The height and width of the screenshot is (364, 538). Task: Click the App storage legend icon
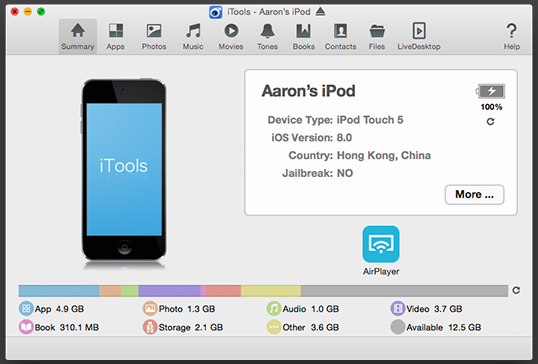coord(26,309)
